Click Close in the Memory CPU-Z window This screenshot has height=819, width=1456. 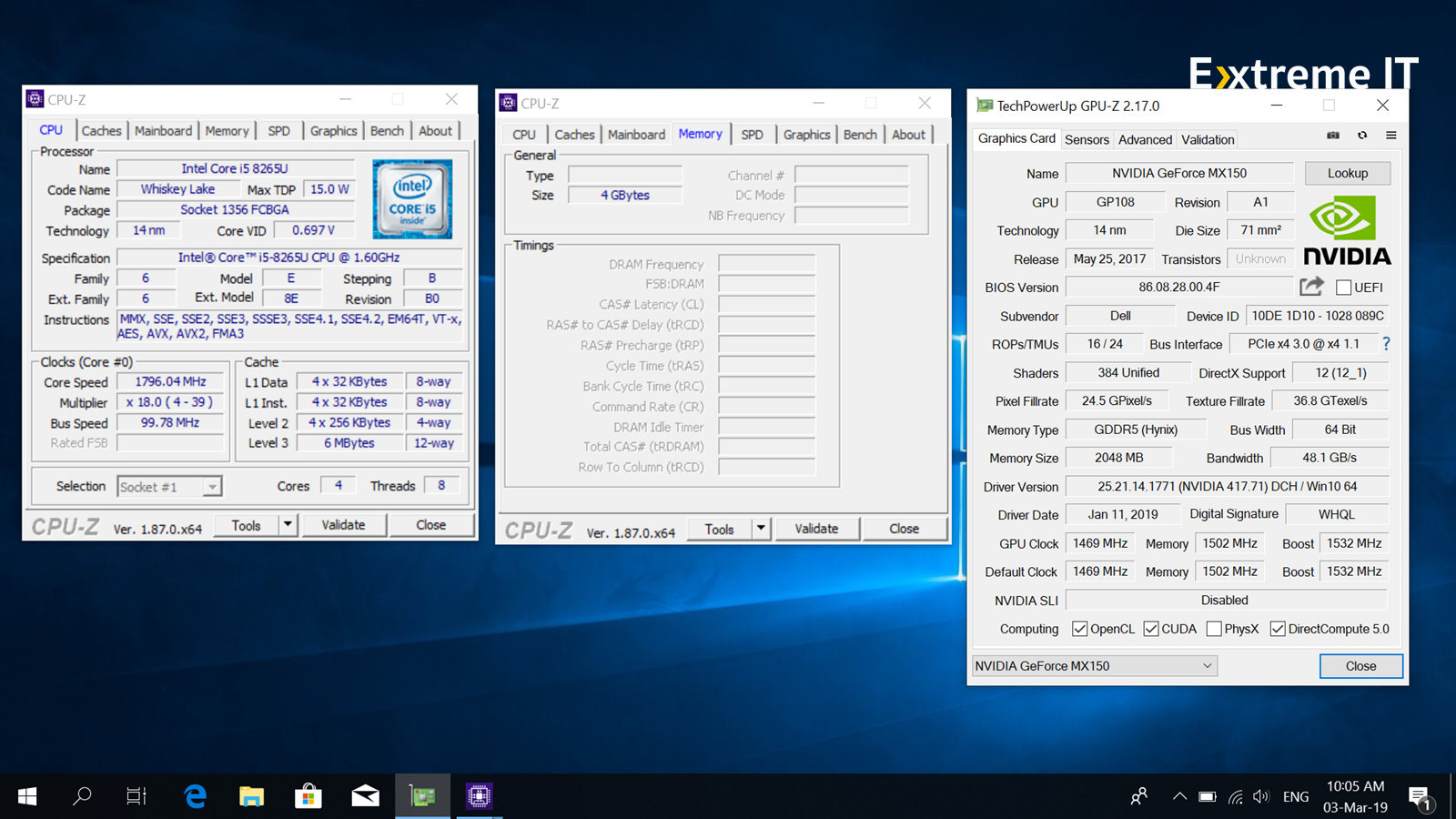[x=905, y=529]
